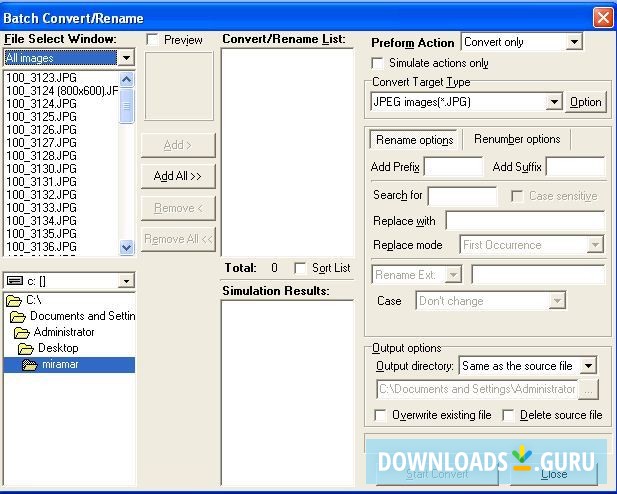Click the Add Prefix input field
617x494 pixels.
pos(453,167)
